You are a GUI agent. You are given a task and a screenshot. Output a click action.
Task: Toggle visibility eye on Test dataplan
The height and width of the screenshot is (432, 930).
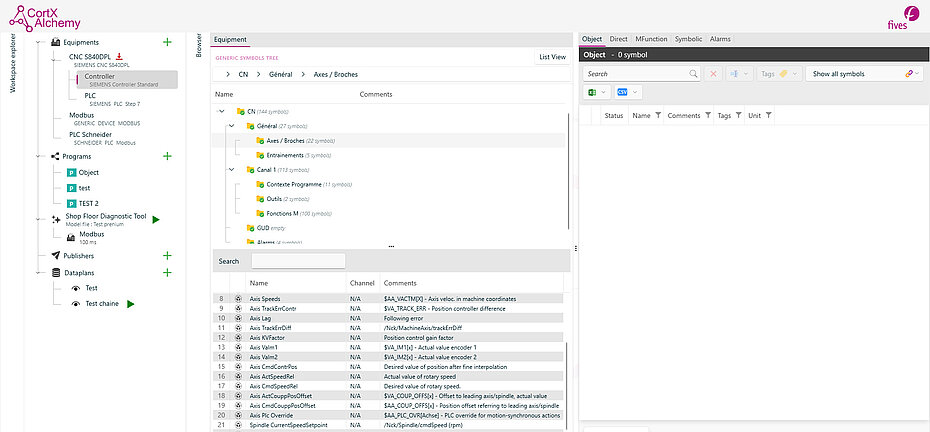coord(75,288)
